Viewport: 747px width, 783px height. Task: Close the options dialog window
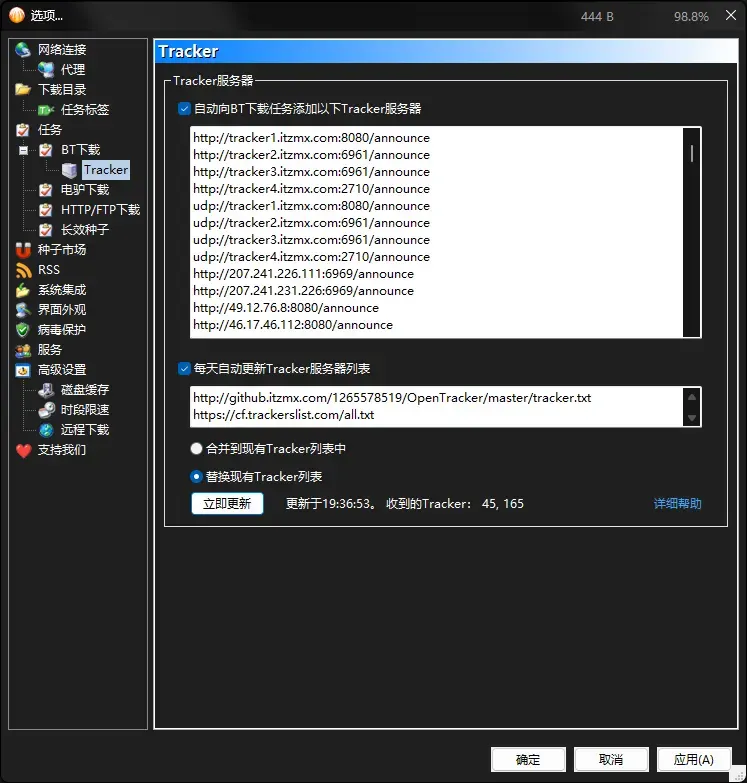pyautogui.click(x=731, y=15)
